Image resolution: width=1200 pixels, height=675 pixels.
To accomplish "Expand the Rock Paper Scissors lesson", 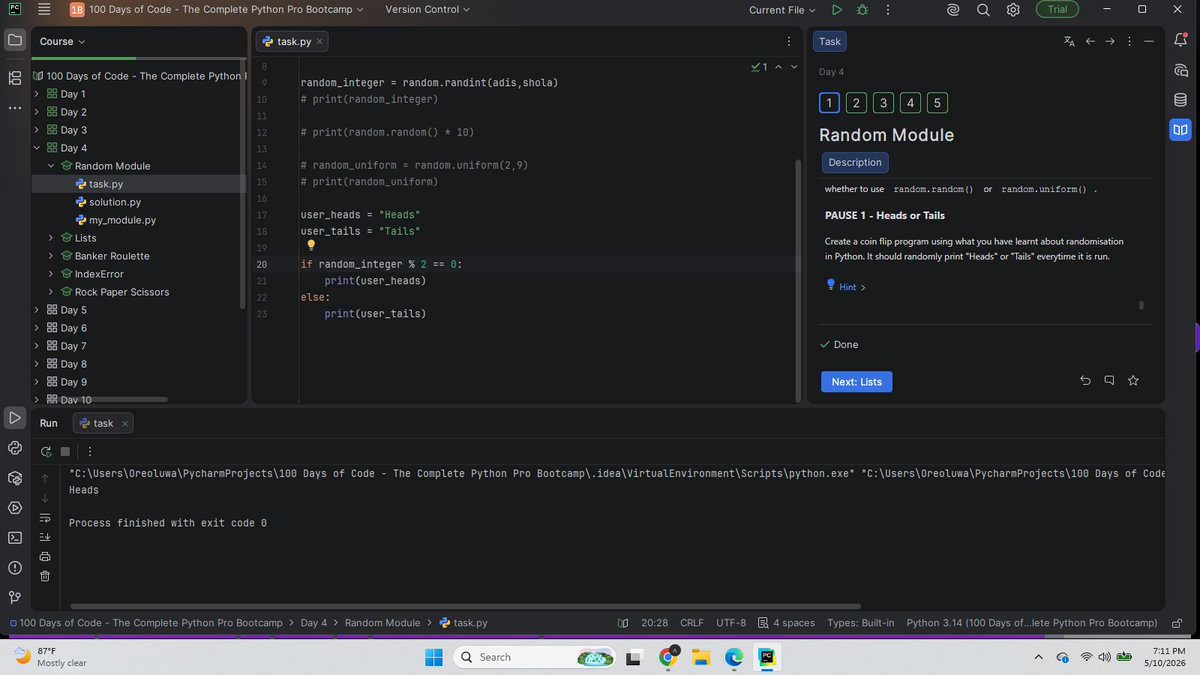I will point(51,292).
